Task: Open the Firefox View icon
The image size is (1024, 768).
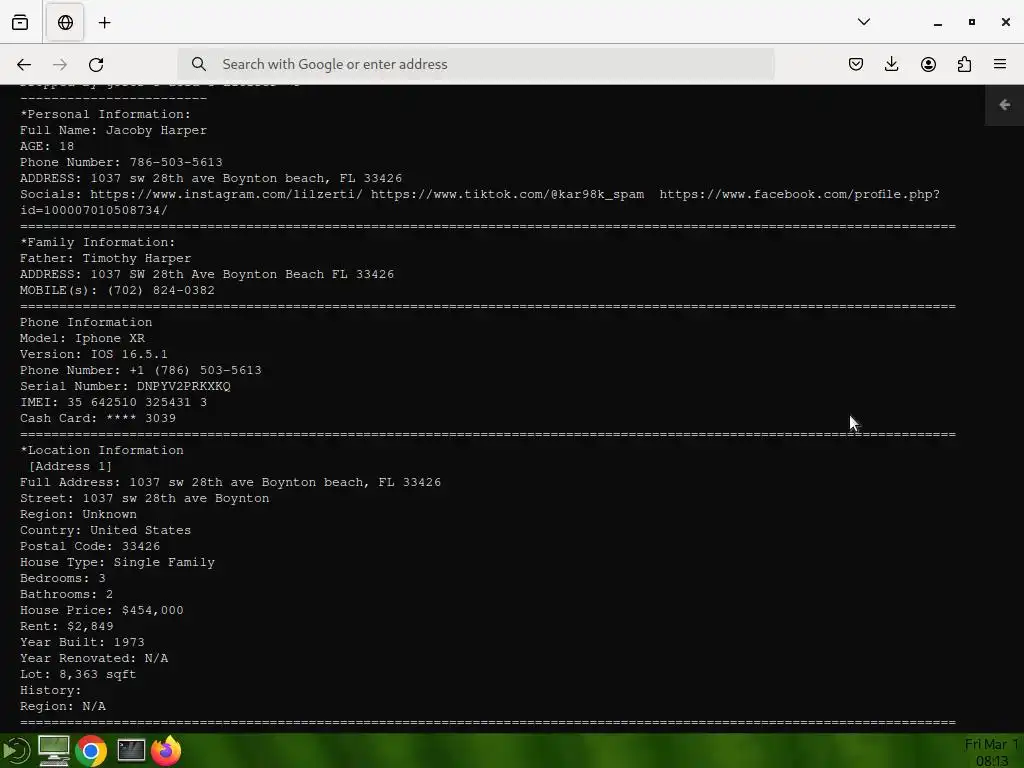Action: pyautogui.click(x=20, y=22)
